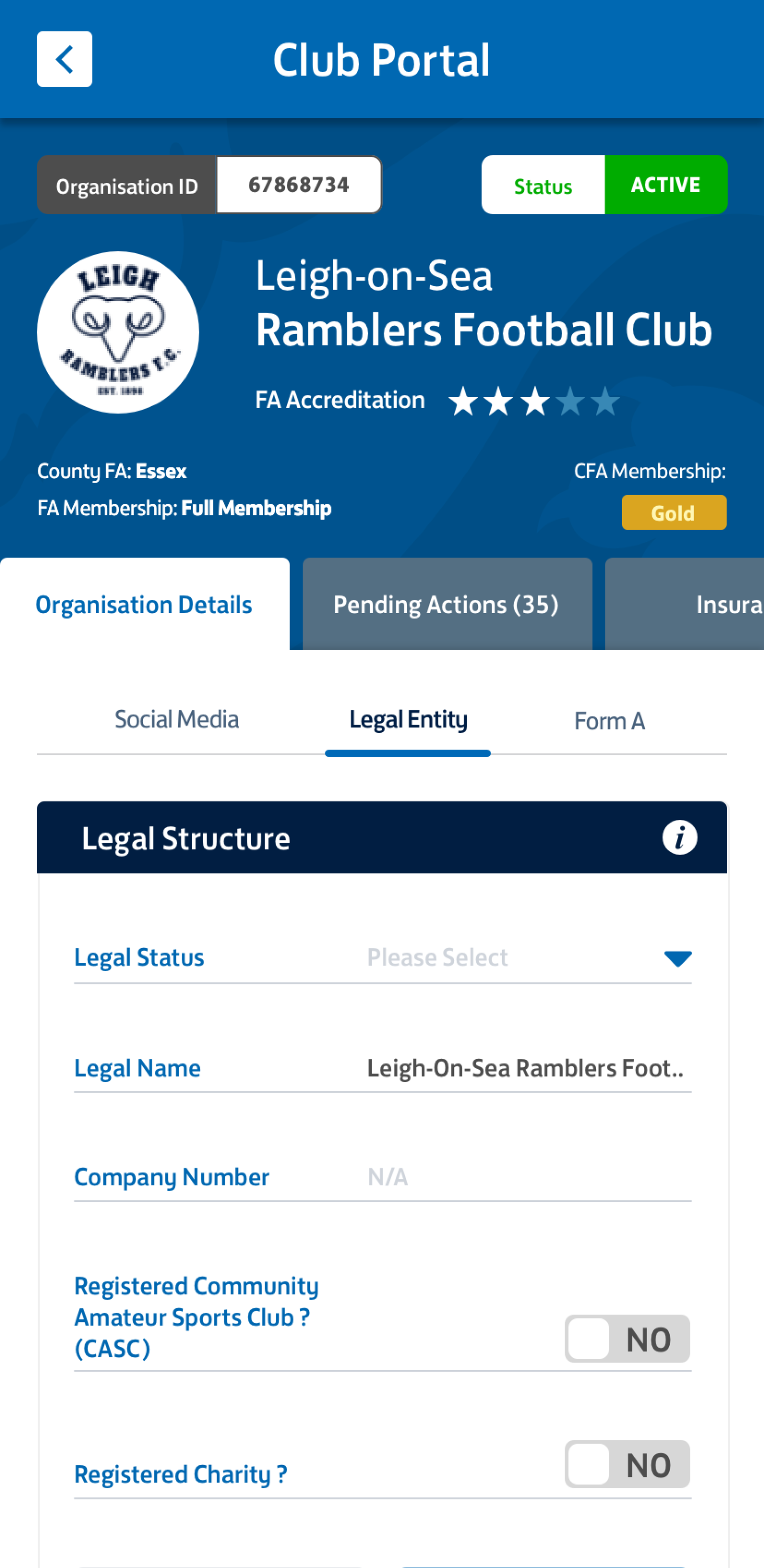Click the Company Number field
Viewport: 764px width, 1568px height.
(x=527, y=1177)
